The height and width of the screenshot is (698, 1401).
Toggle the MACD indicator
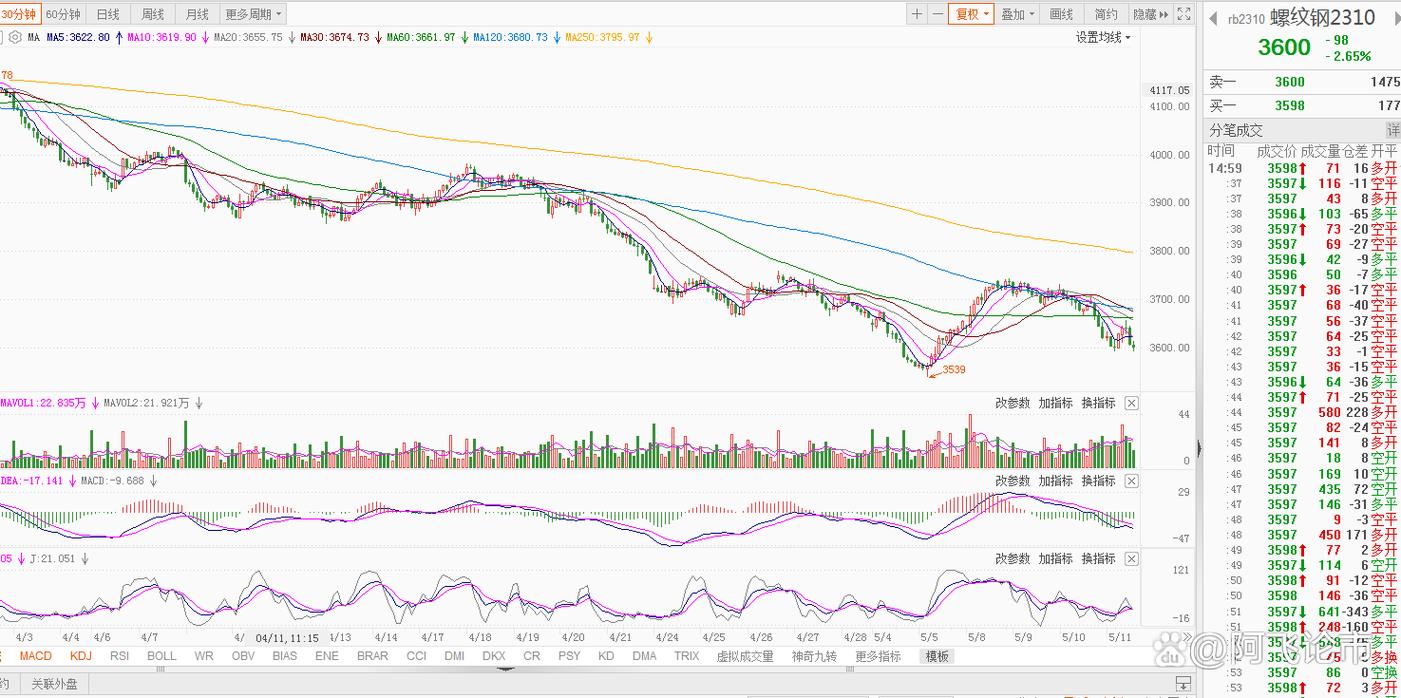tap(36, 656)
